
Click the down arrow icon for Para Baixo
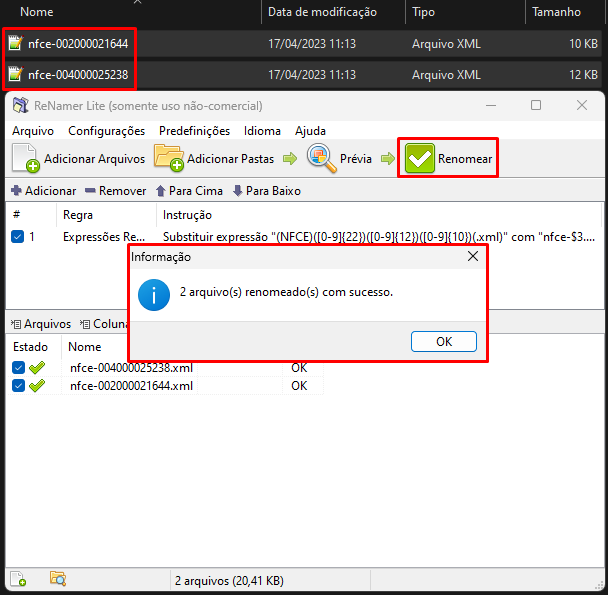pos(238,190)
